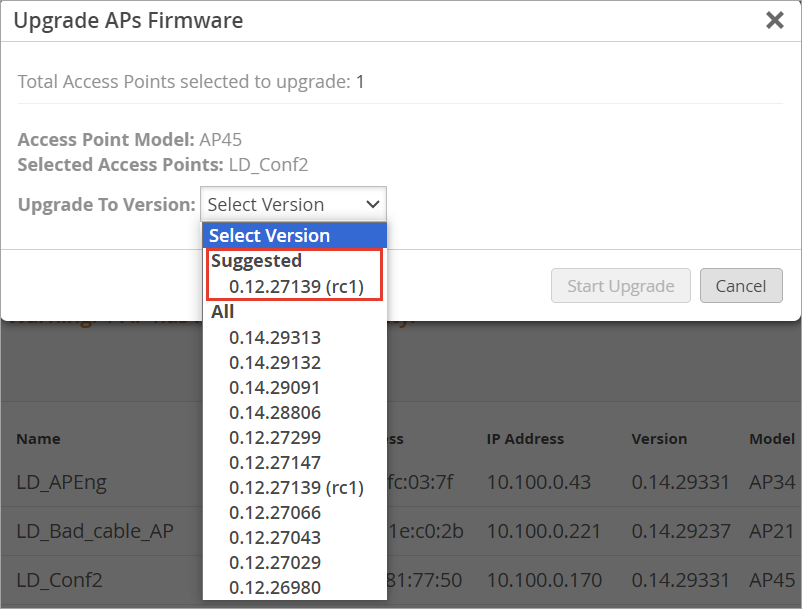This screenshot has width=802, height=609.
Task: Select firmware version 0.14.29313
Action: (275, 337)
